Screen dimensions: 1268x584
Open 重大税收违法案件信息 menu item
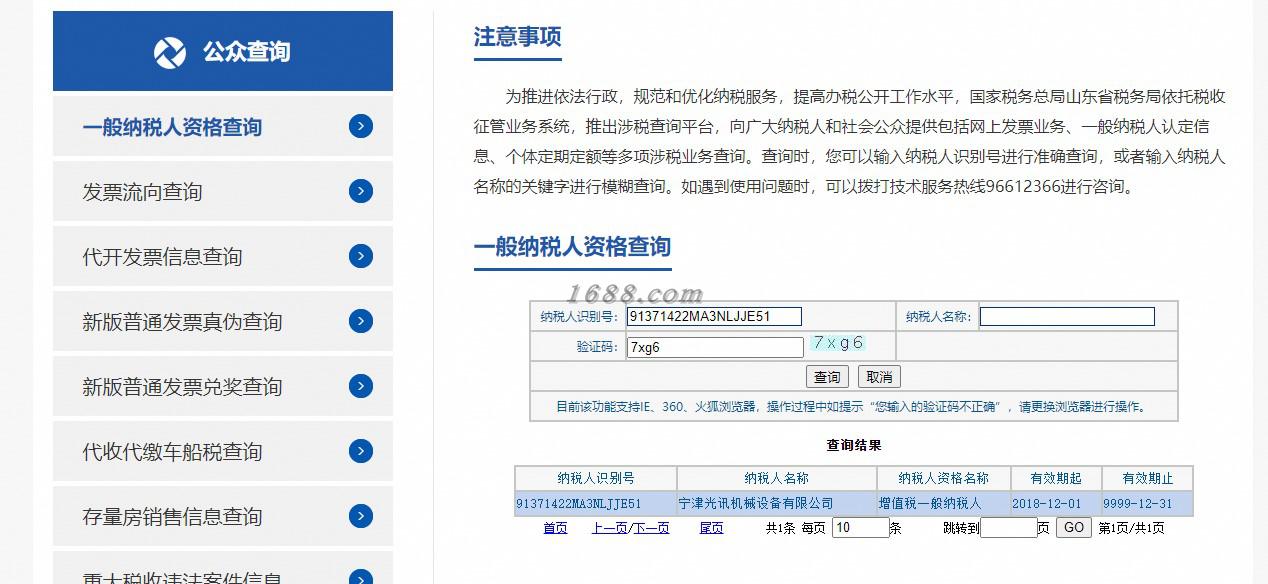[x=223, y=568]
